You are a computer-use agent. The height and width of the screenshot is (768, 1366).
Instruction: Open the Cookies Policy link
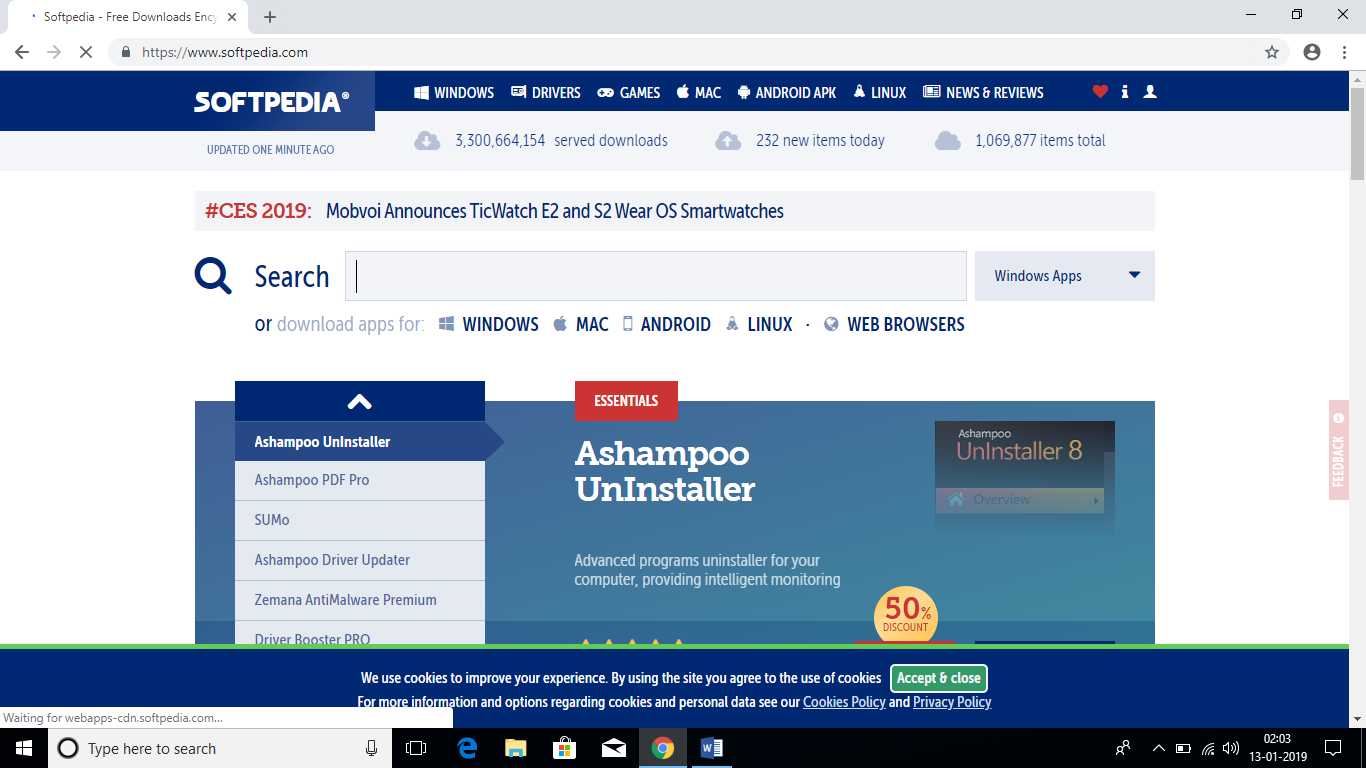click(x=844, y=702)
